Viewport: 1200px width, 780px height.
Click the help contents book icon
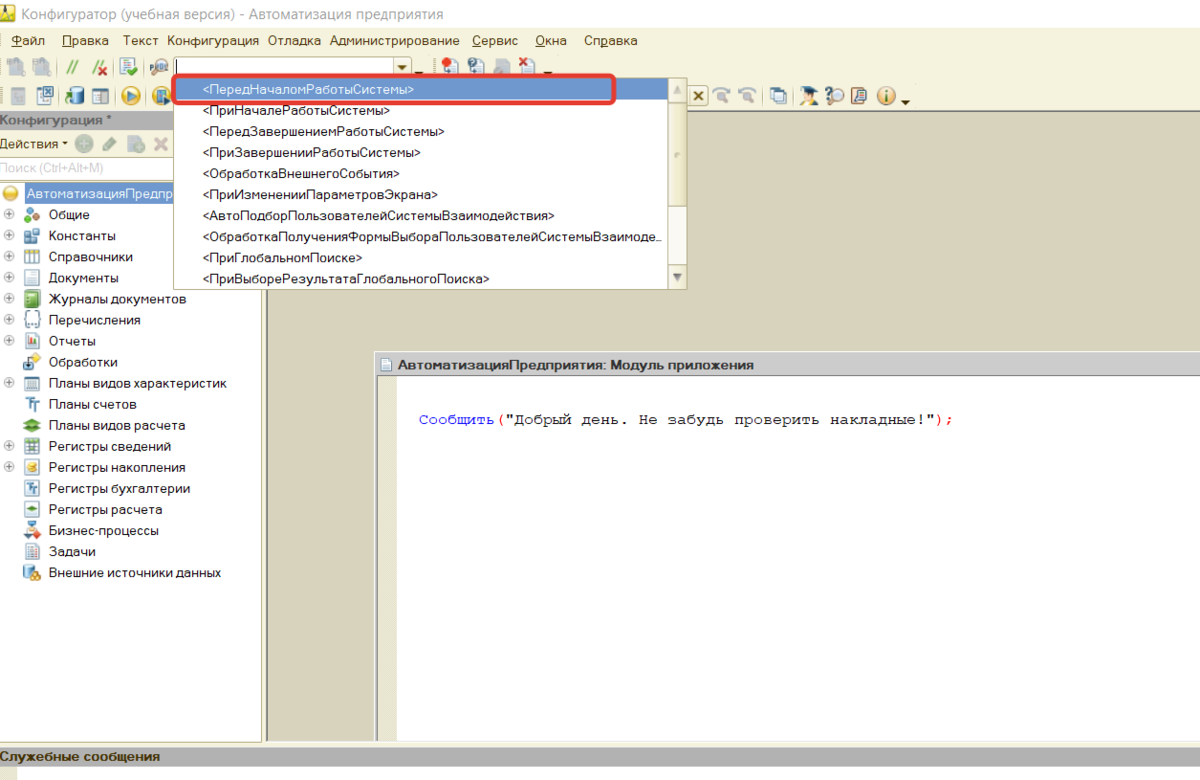click(x=859, y=95)
